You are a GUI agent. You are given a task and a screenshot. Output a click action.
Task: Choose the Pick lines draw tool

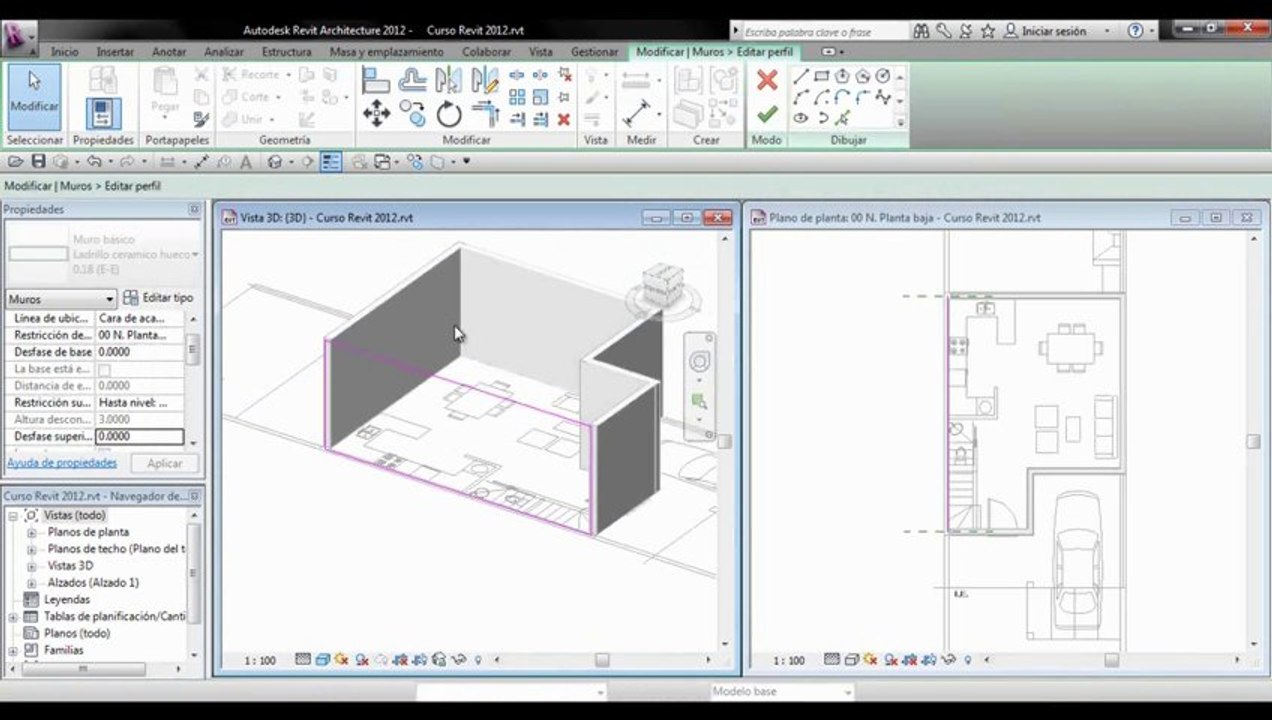842,118
